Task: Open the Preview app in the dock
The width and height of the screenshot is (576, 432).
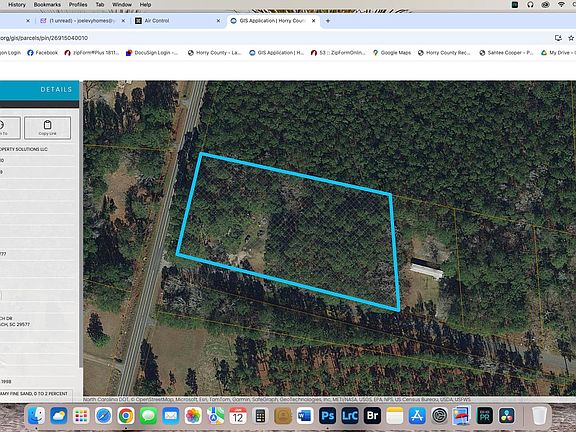Action: coord(462,416)
